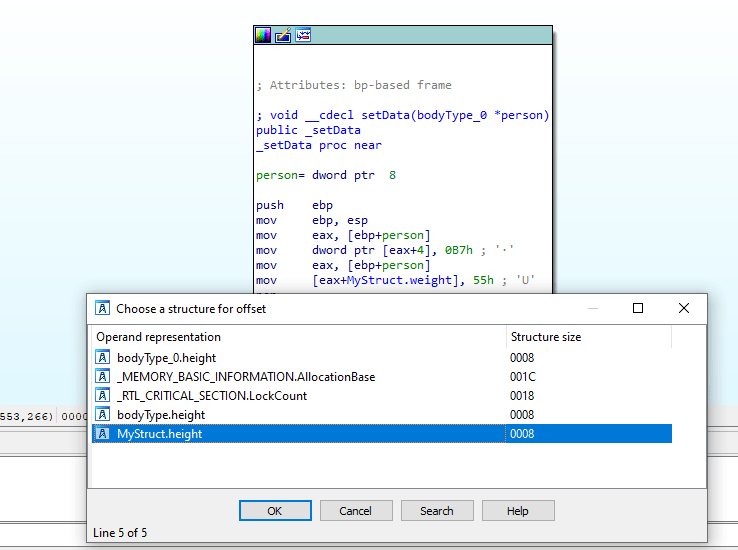Open Help for the structure dialog
Image resolution: width=738 pixels, height=550 pixels.
(517, 511)
